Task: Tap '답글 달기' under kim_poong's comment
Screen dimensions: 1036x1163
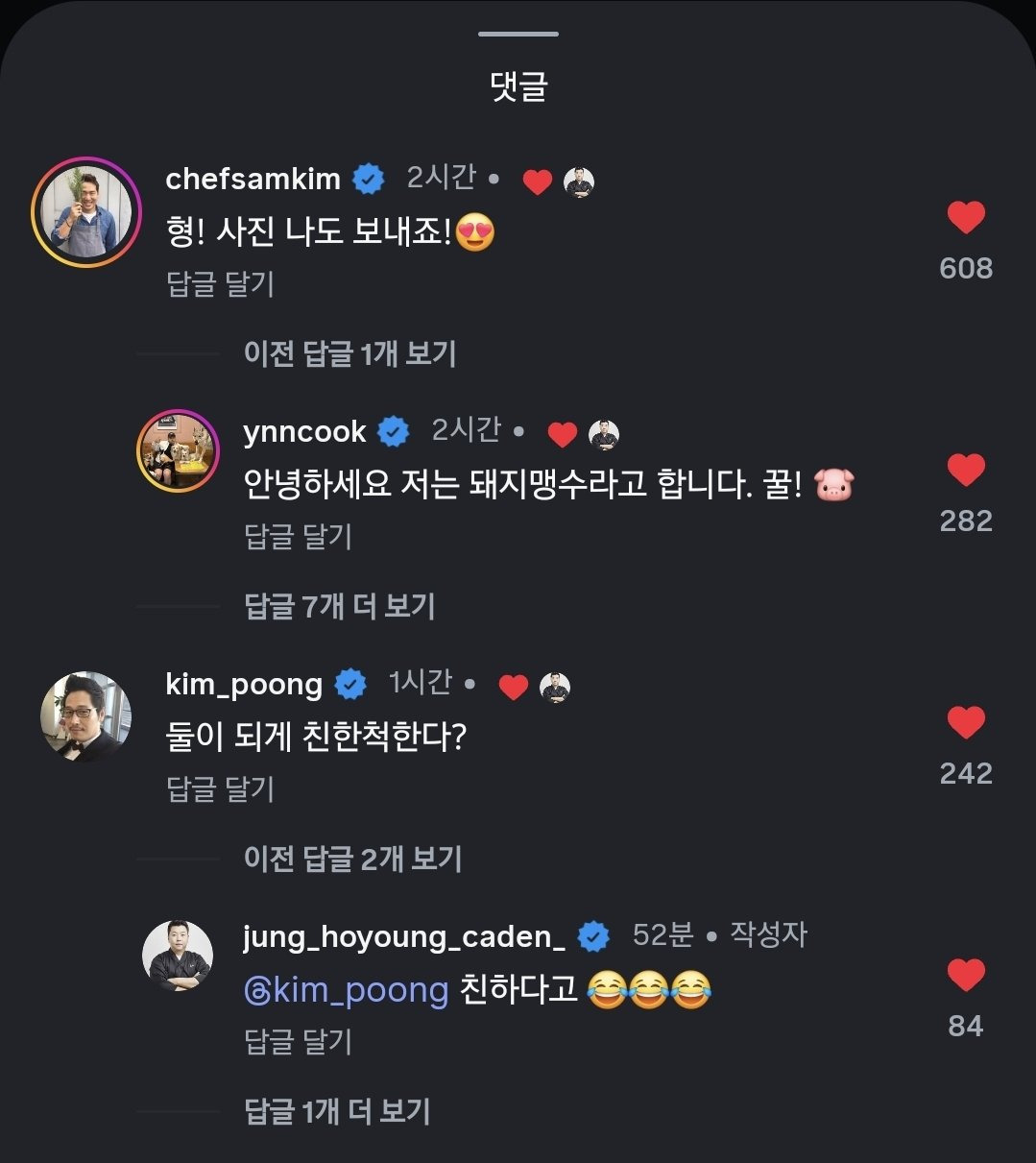Action: [x=221, y=789]
